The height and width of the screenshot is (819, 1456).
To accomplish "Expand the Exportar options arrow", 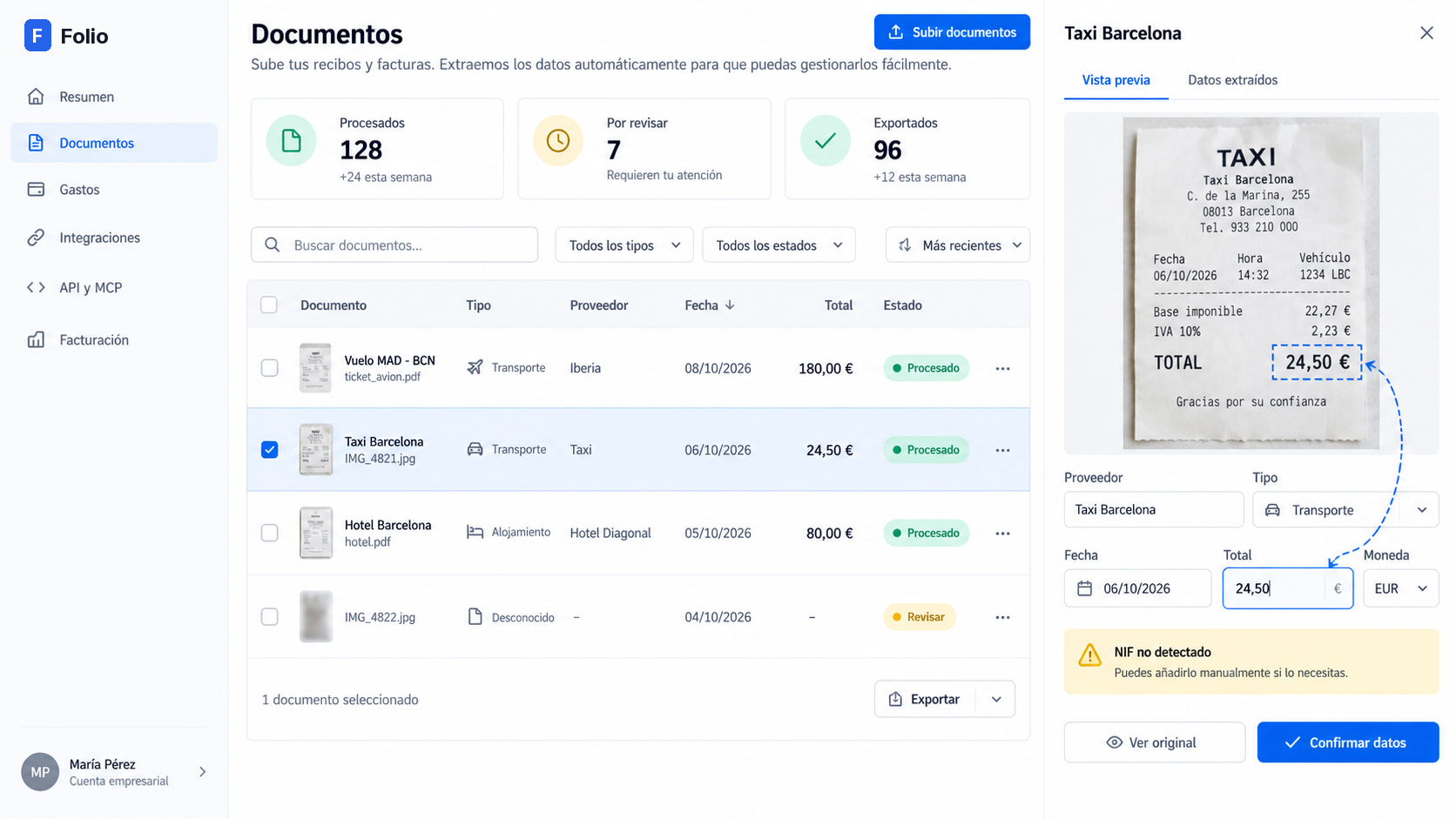I will click(997, 699).
